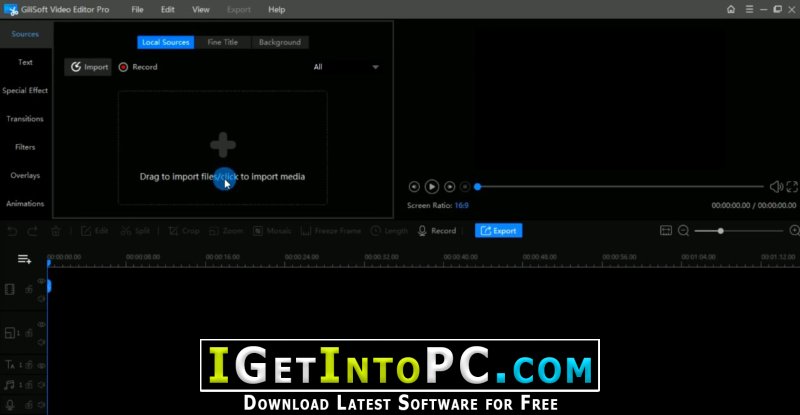Click the microphone Record voiceover button
Image resolution: width=800 pixels, height=415 pixels.
coord(437,231)
